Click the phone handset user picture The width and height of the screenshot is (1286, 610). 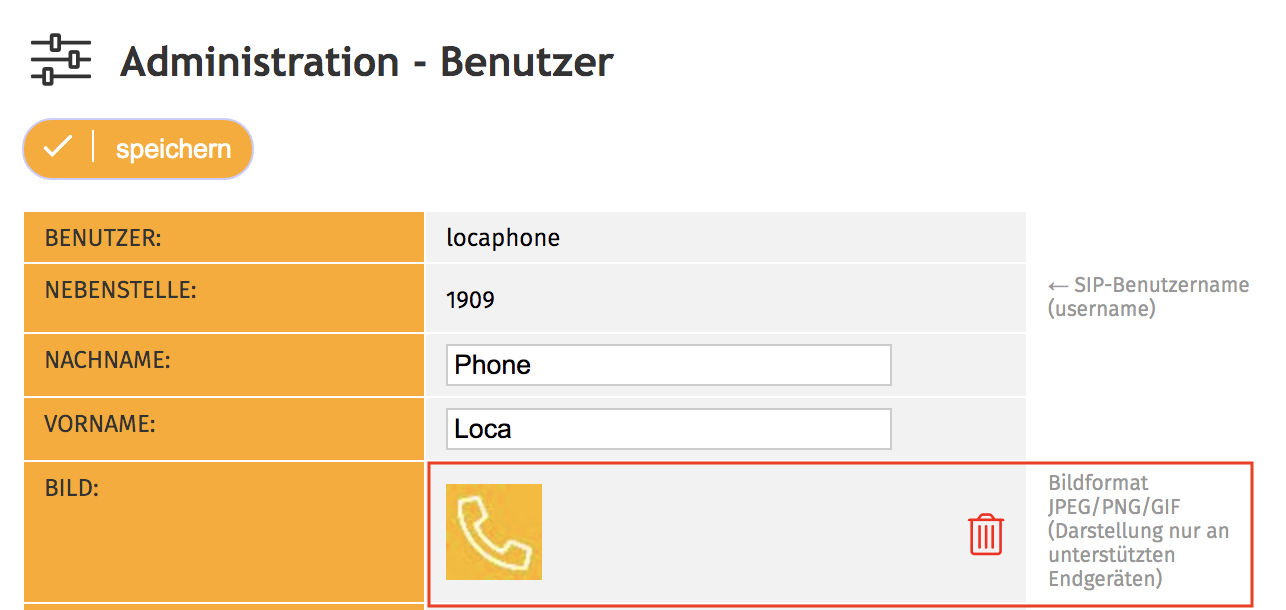(494, 532)
